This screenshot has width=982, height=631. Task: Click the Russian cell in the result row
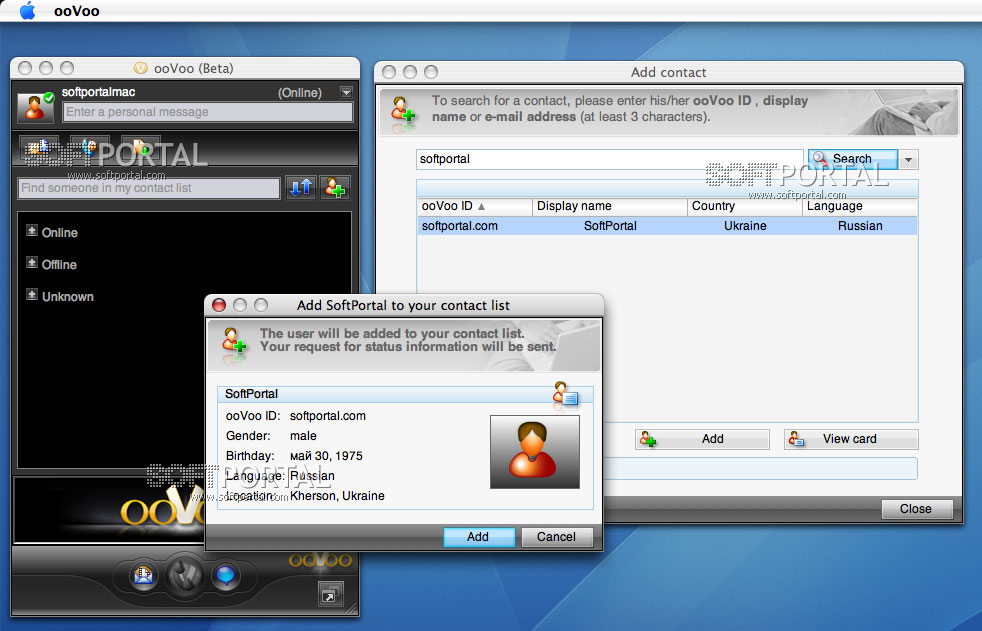pyautogui.click(x=860, y=226)
